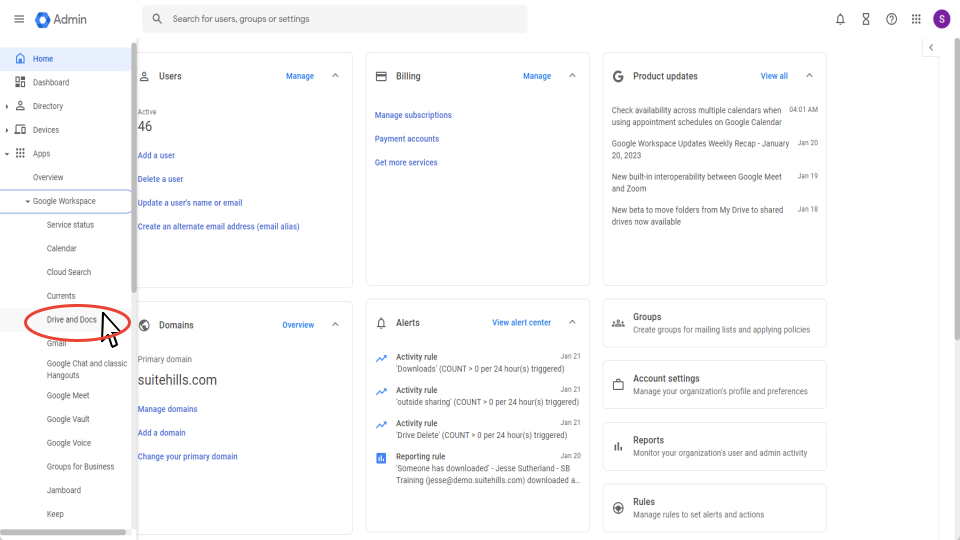Collapse the Billing card chevron
The image size is (960, 540).
point(572,76)
